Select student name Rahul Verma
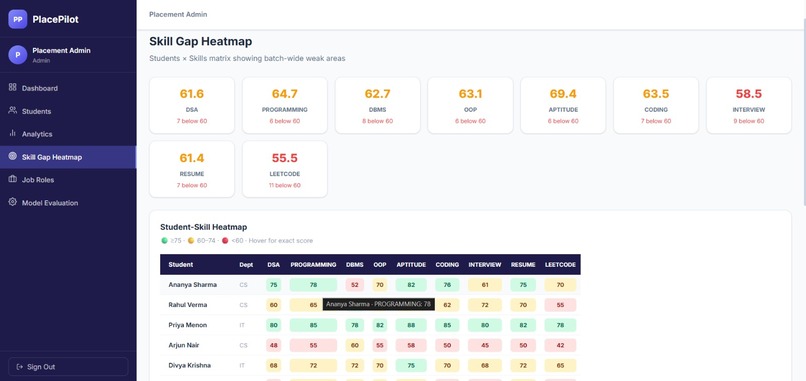 [x=188, y=305]
